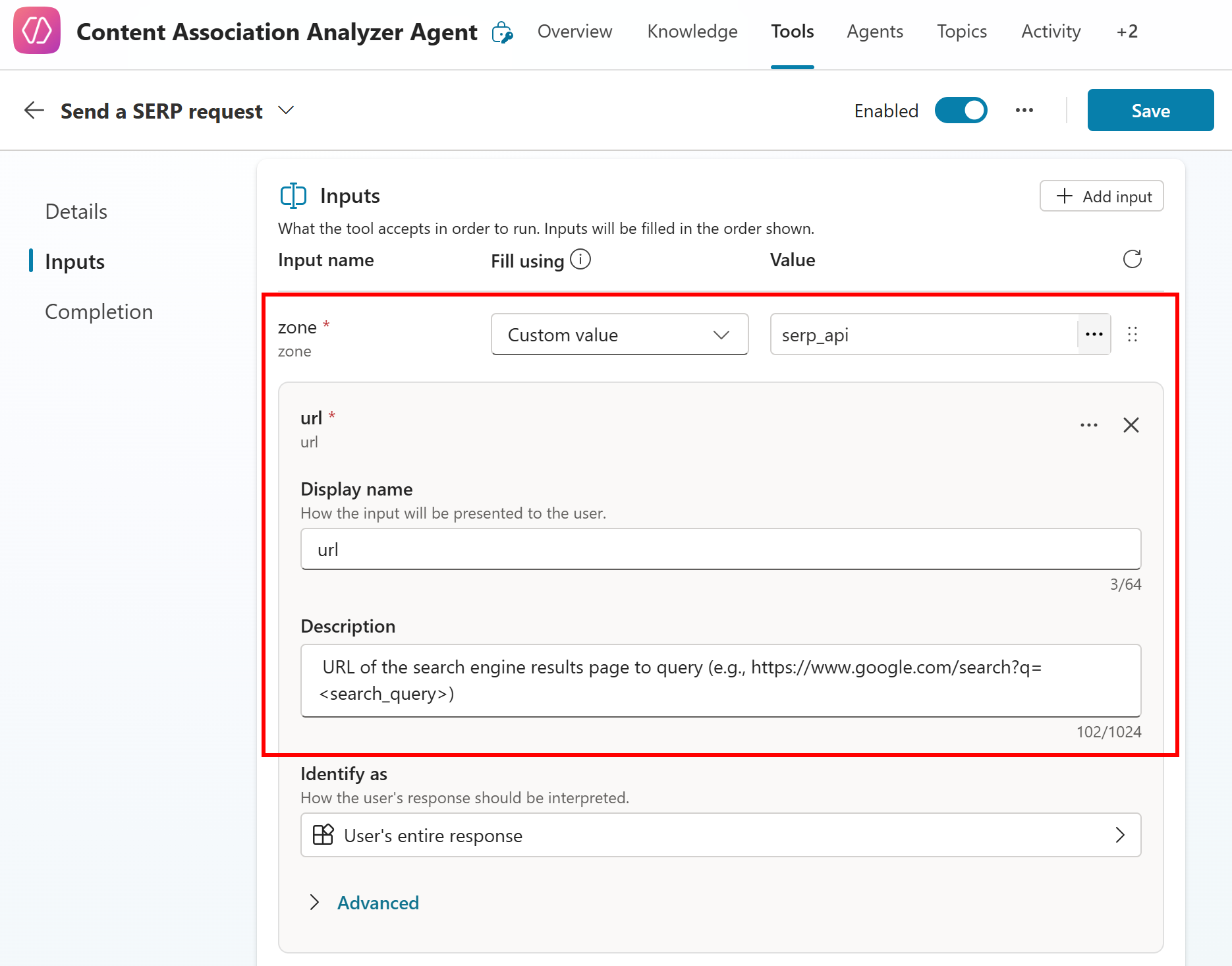1232x966 pixels.
Task: Add a new input
Action: (x=1101, y=196)
